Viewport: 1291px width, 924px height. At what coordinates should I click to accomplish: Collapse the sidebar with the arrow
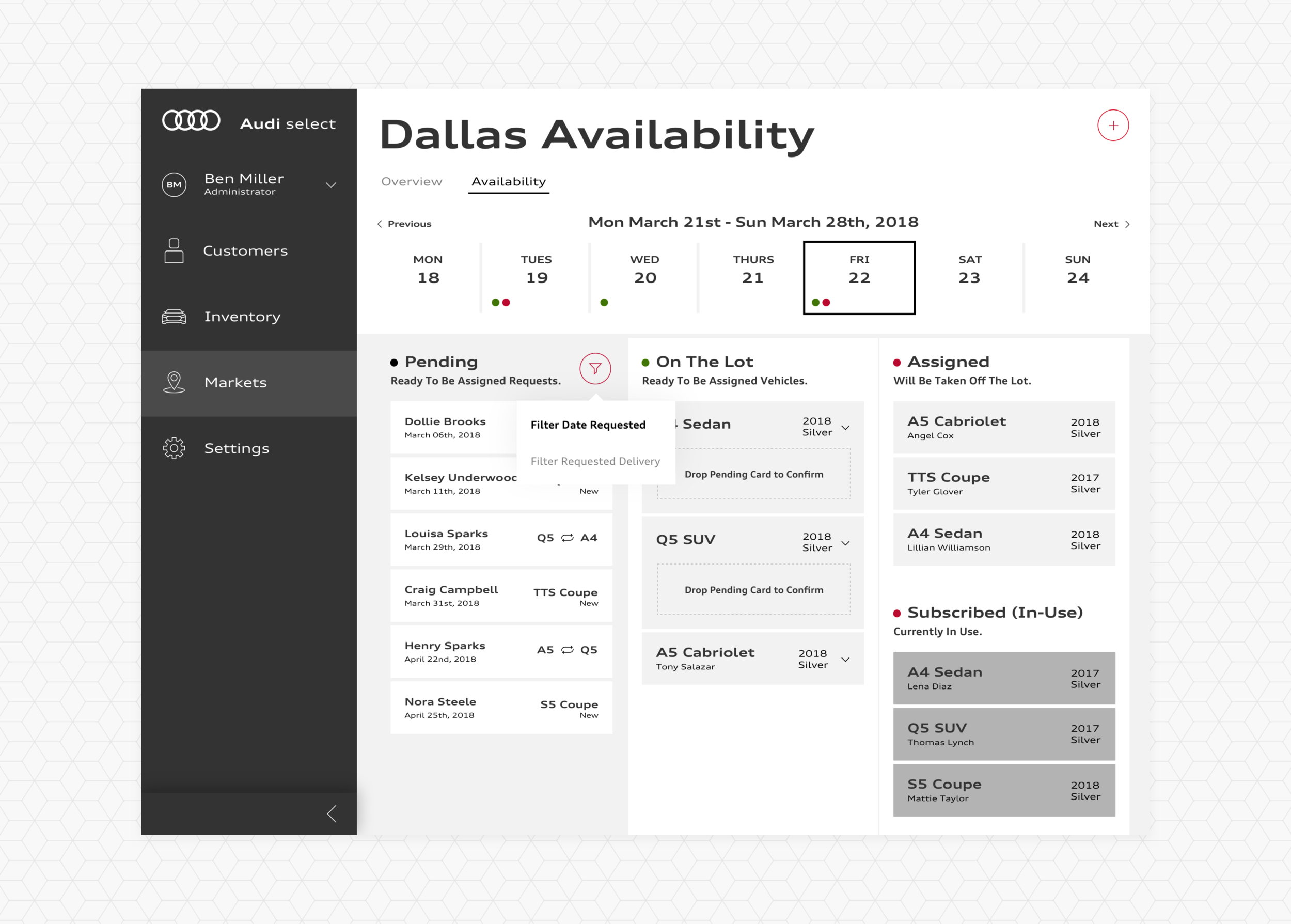click(332, 813)
